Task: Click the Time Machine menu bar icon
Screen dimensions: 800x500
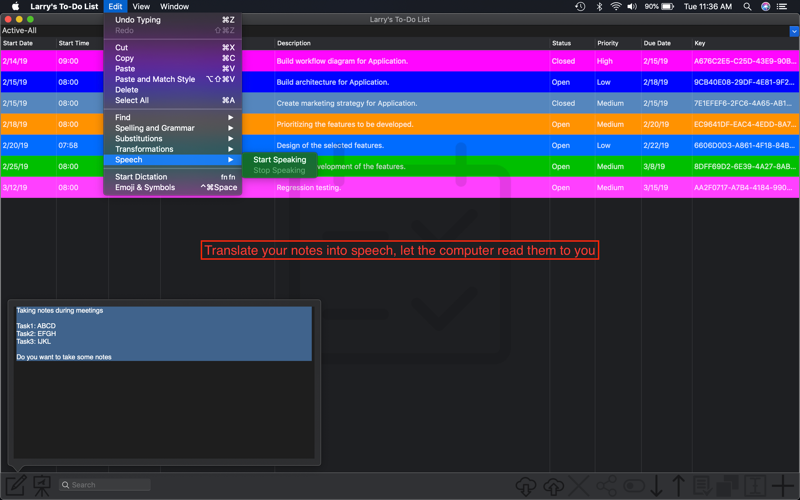Action: [580, 7]
